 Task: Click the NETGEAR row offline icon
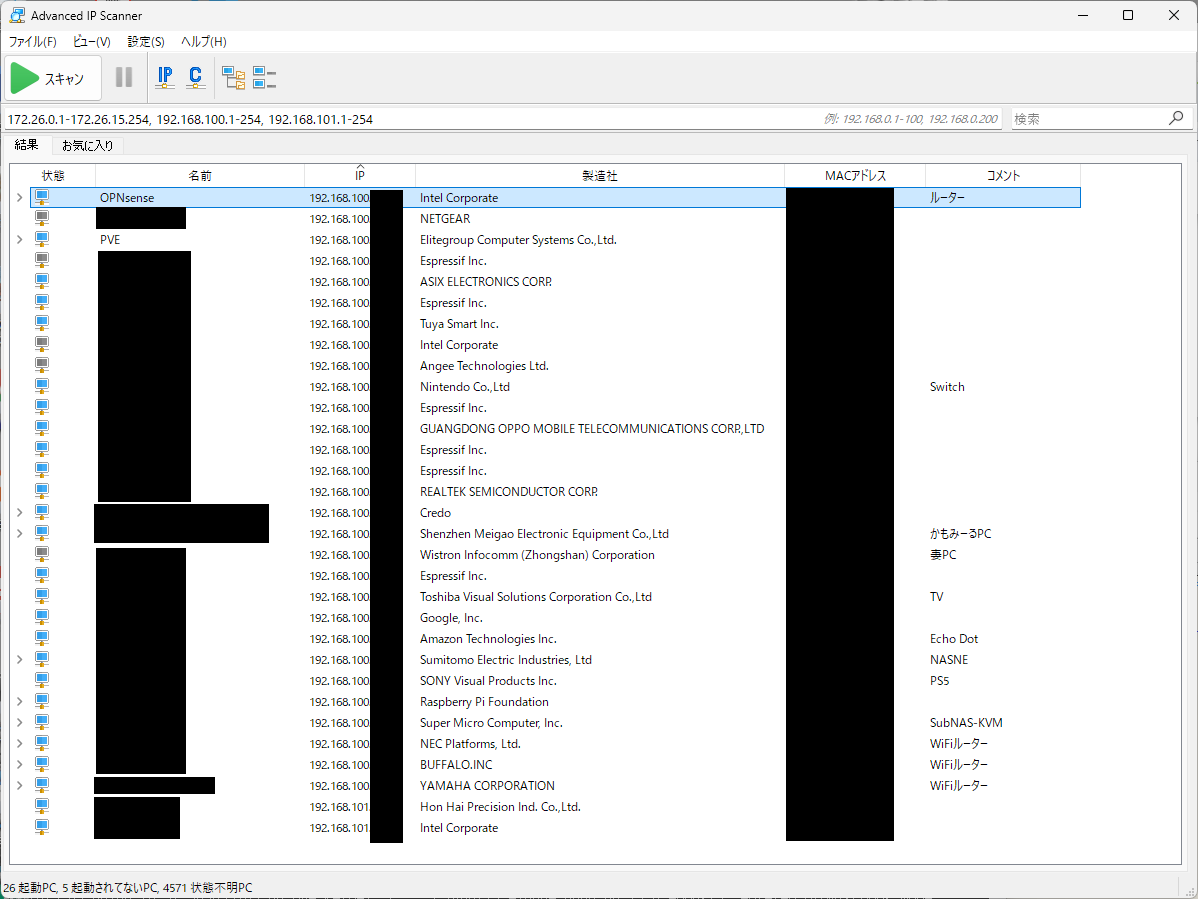click(x=42, y=218)
